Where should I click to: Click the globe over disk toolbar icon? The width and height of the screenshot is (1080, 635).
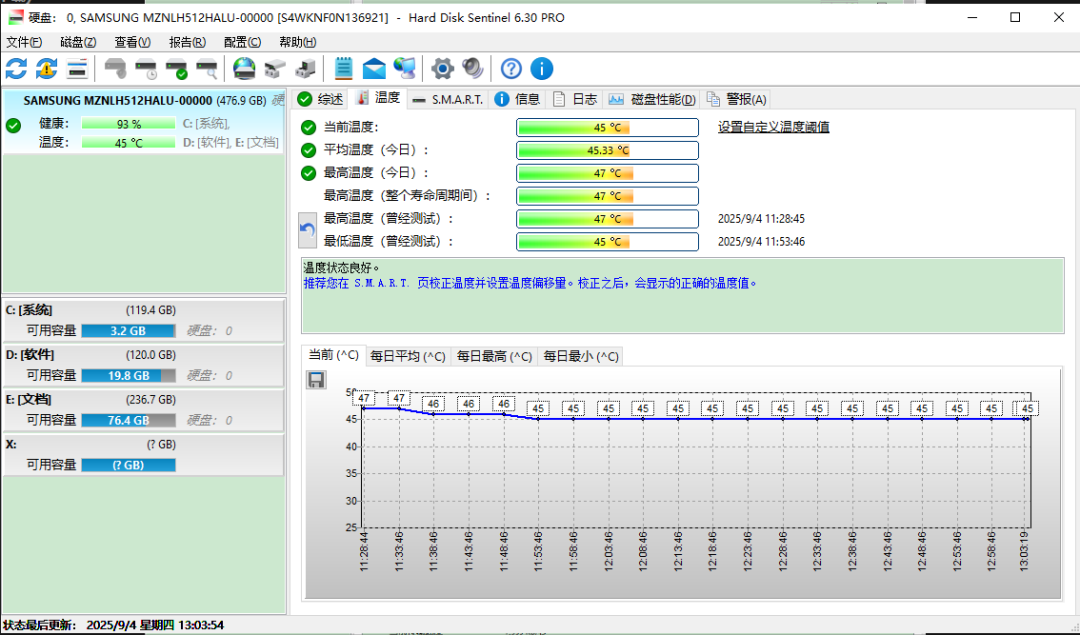point(245,69)
